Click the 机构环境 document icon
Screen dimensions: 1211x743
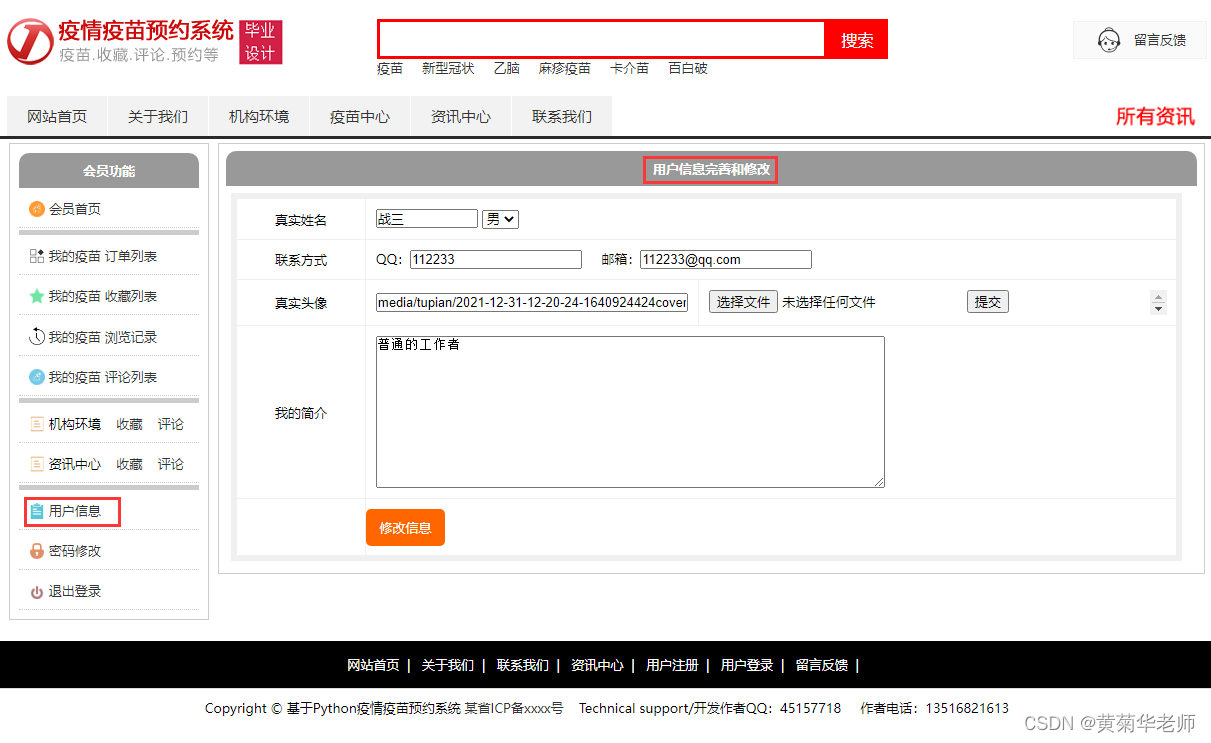click(37, 424)
